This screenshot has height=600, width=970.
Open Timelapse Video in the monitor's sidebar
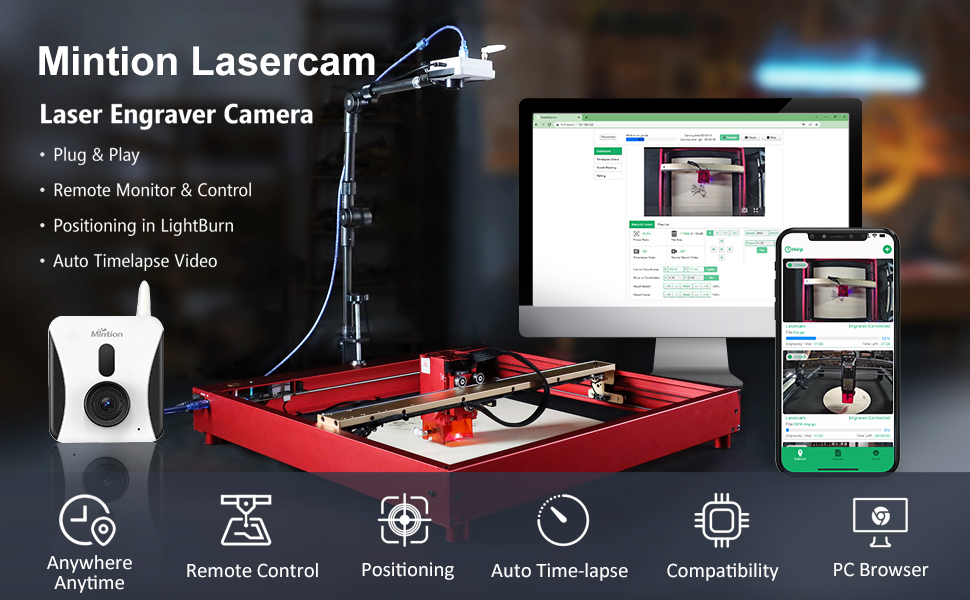click(x=607, y=159)
